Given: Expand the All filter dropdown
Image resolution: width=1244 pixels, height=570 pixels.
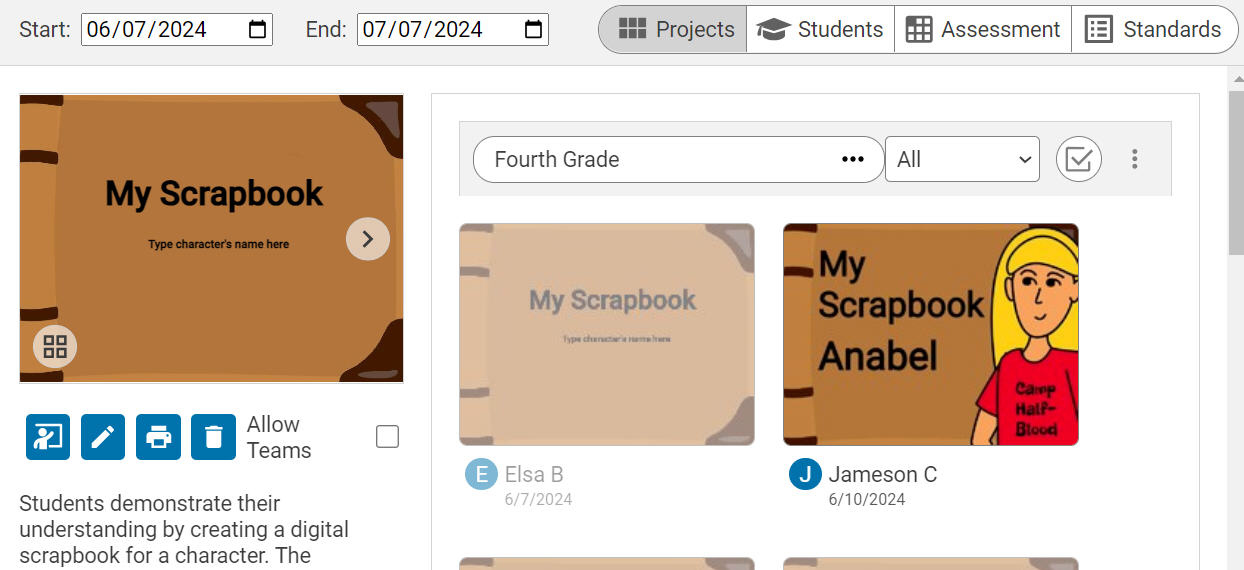Looking at the screenshot, I should tap(962, 159).
